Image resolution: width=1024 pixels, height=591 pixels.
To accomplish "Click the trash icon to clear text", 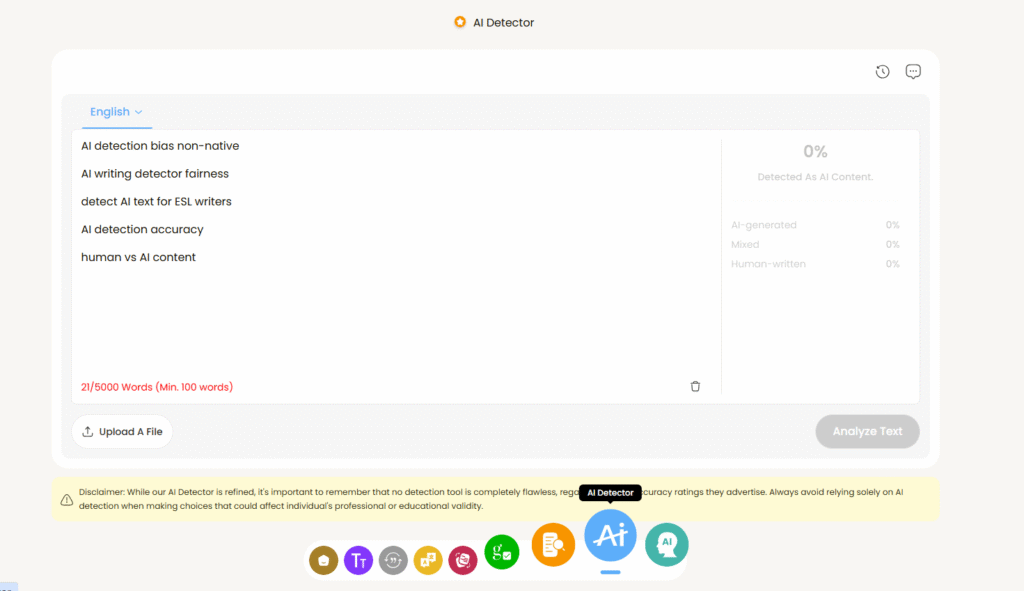I will [x=695, y=386].
